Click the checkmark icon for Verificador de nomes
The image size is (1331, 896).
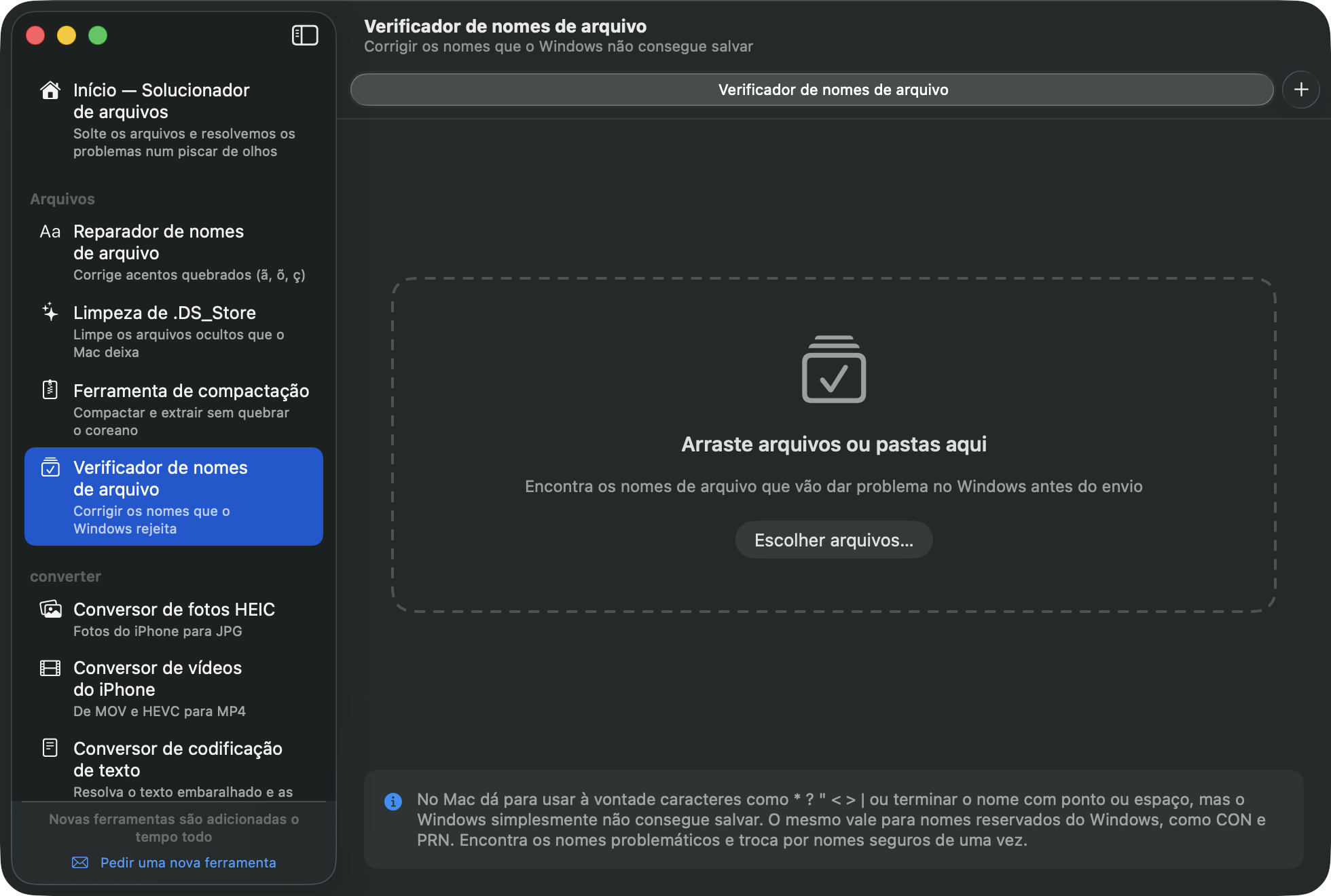pos(50,467)
